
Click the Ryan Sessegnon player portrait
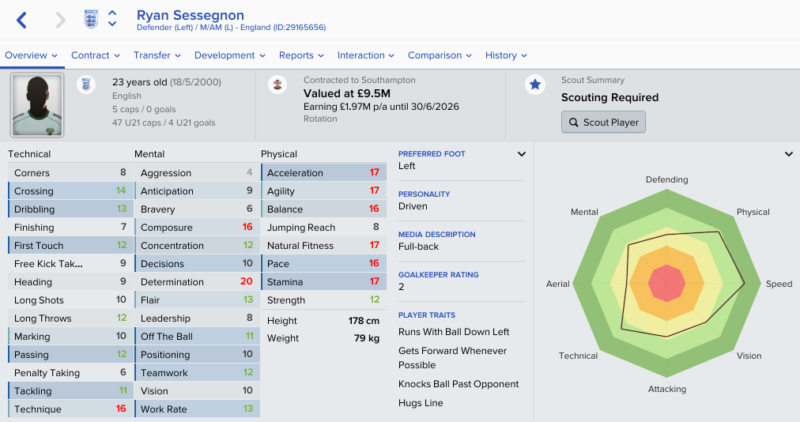[37, 105]
